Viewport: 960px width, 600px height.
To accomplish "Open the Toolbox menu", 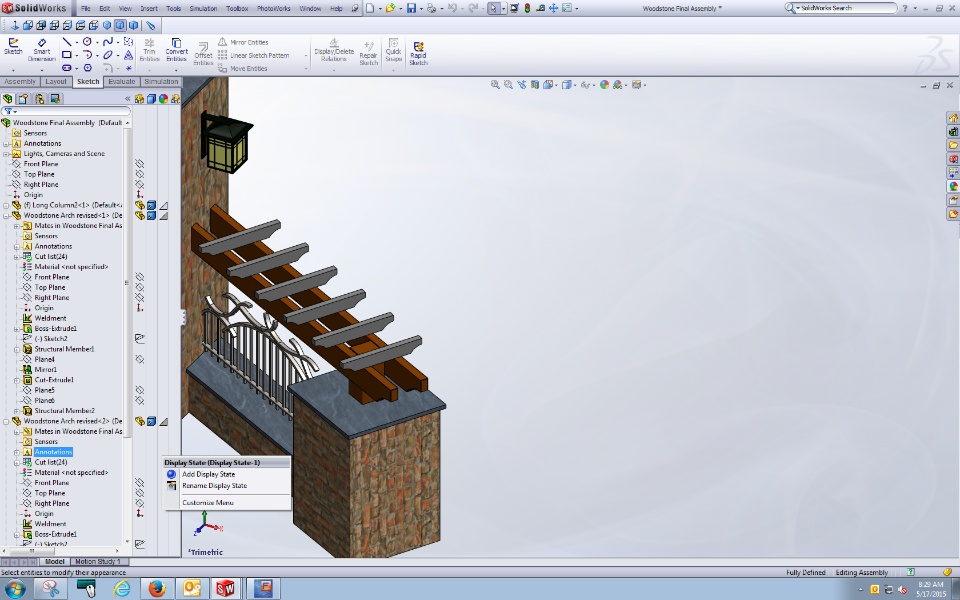I will pos(238,9).
